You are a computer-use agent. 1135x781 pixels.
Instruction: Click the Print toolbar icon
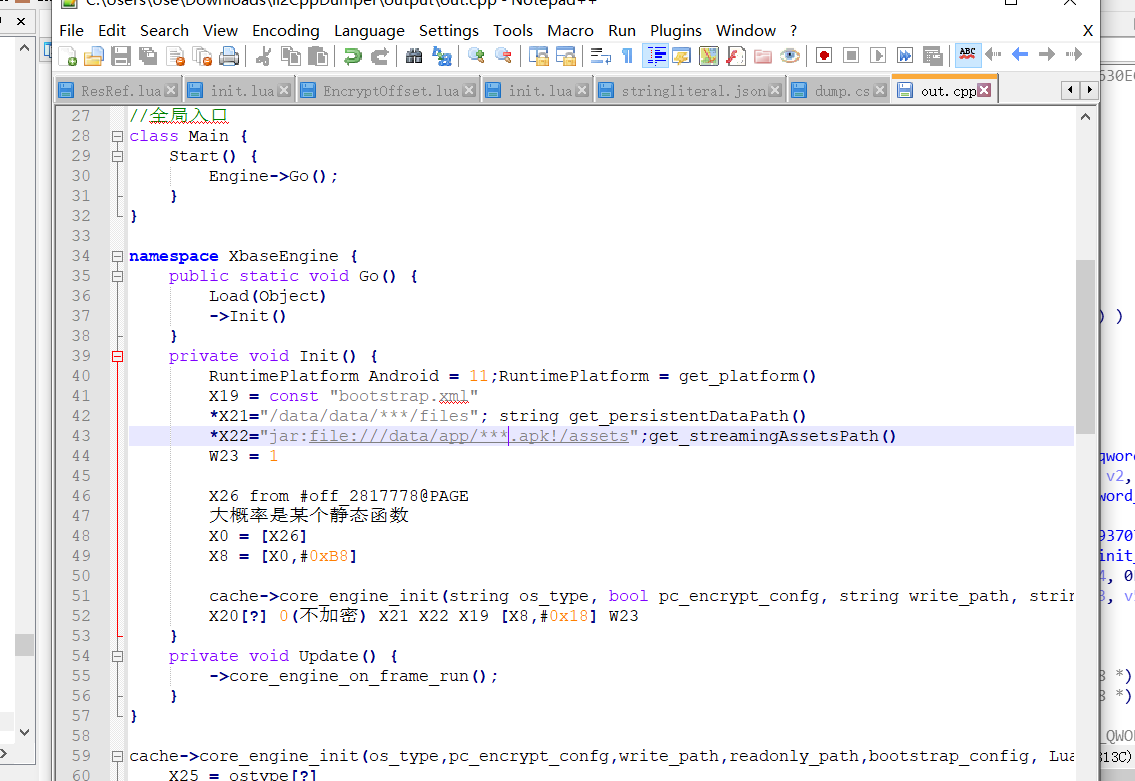229,56
